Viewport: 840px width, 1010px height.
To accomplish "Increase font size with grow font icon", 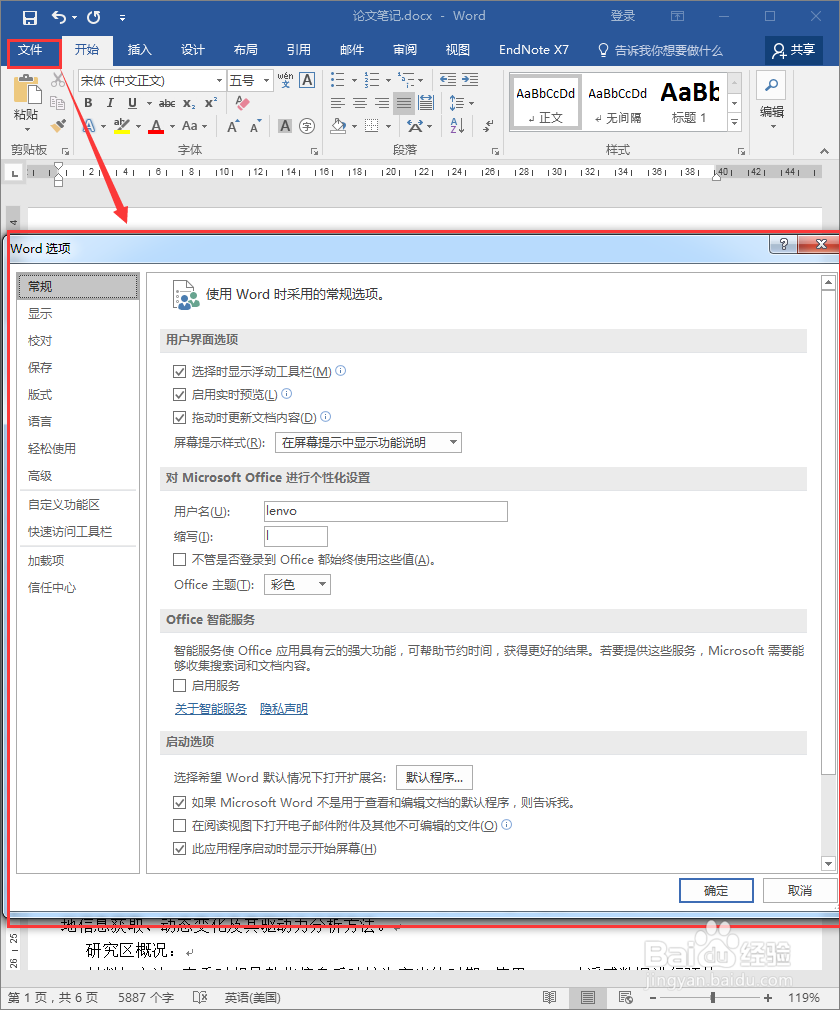I will click(233, 126).
